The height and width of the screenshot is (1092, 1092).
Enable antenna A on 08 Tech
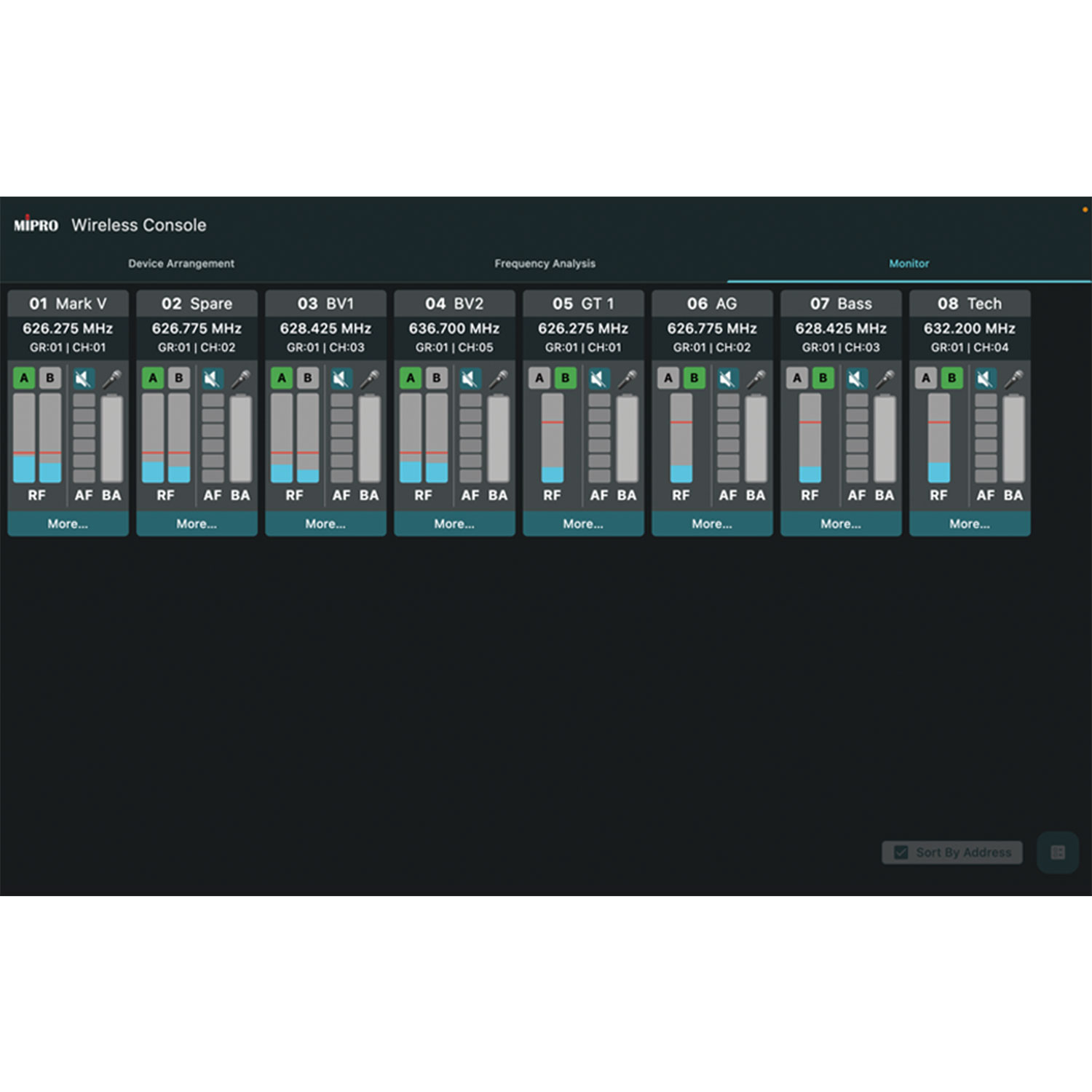pos(926,378)
